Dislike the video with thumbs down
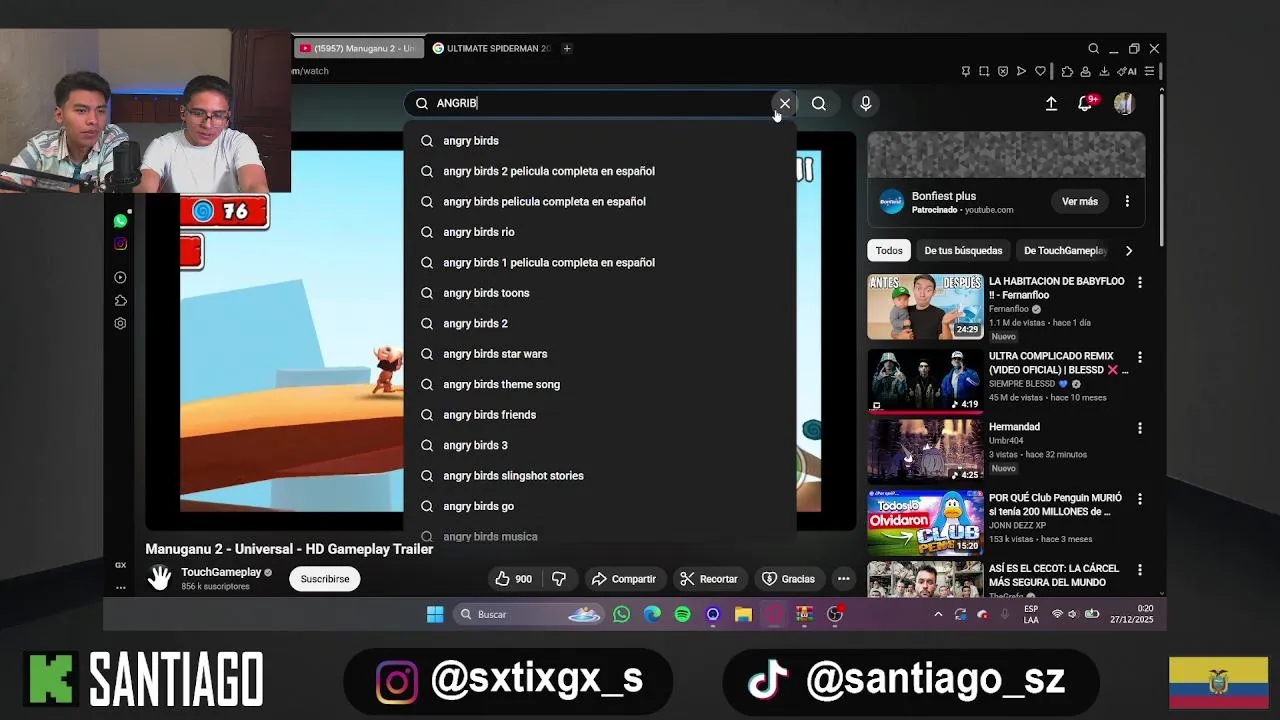 (x=560, y=579)
